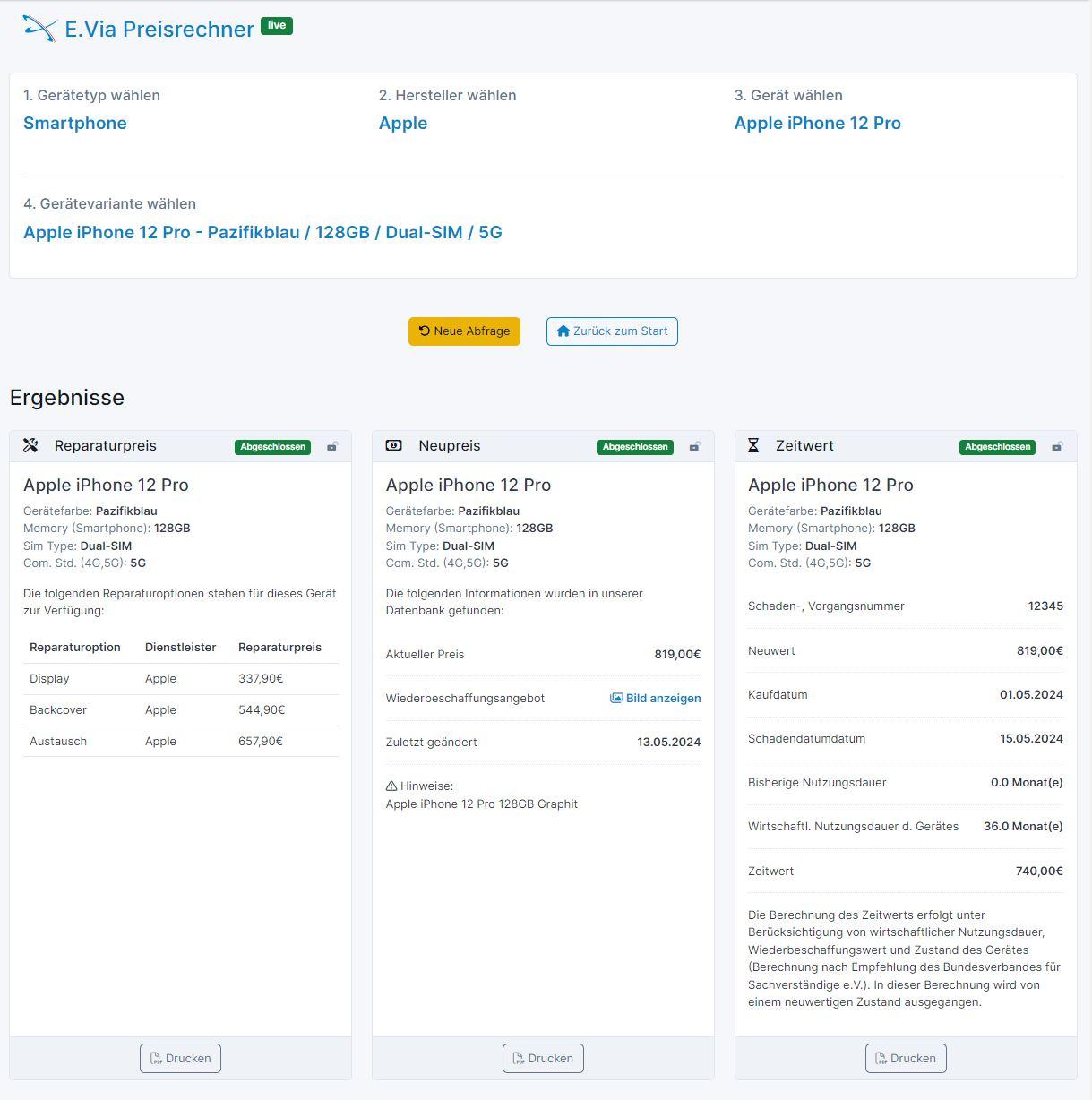
Task: Click the hourglass icon beside Zeitwert
Action: coord(753,446)
